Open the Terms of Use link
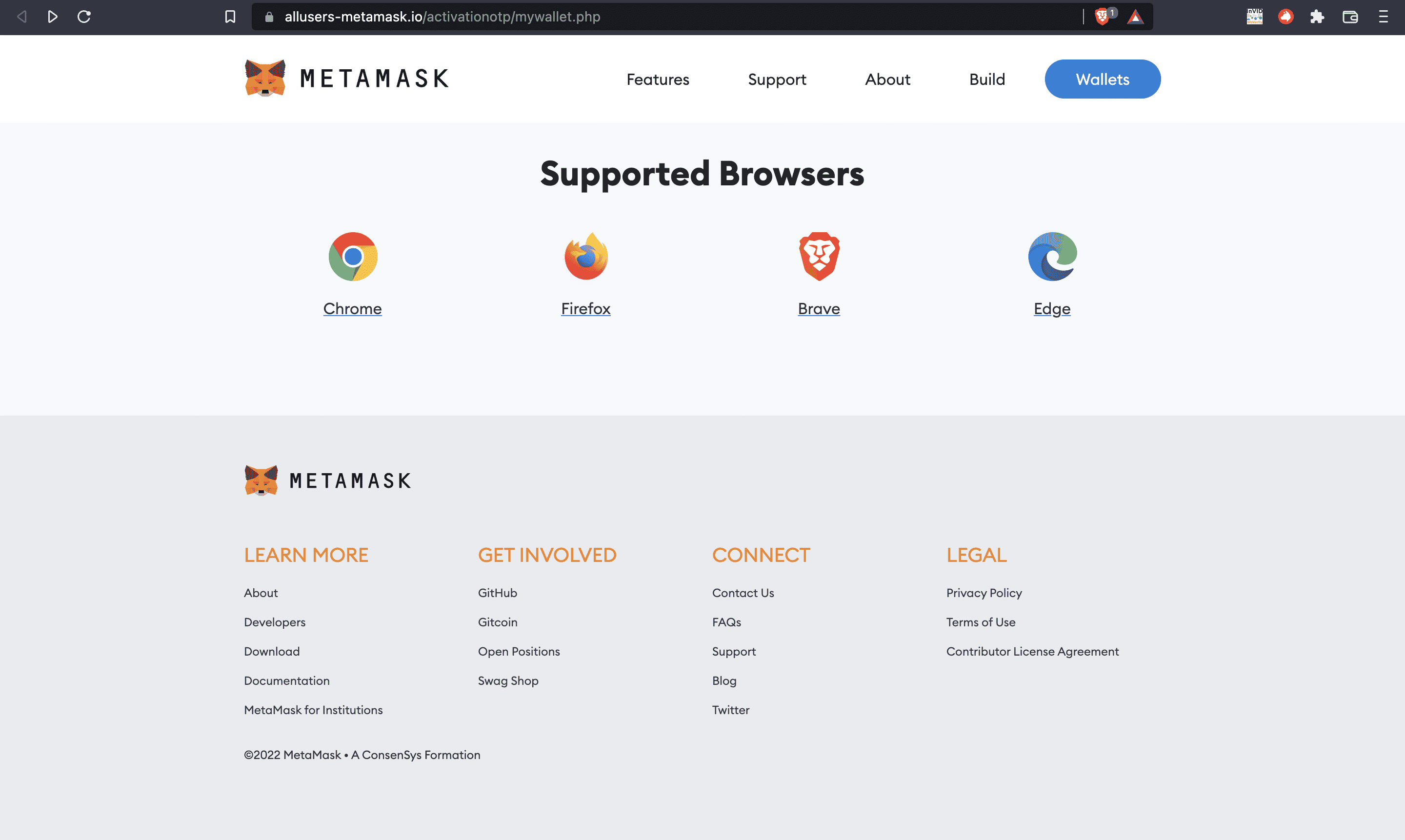 pyautogui.click(x=981, y=622)
